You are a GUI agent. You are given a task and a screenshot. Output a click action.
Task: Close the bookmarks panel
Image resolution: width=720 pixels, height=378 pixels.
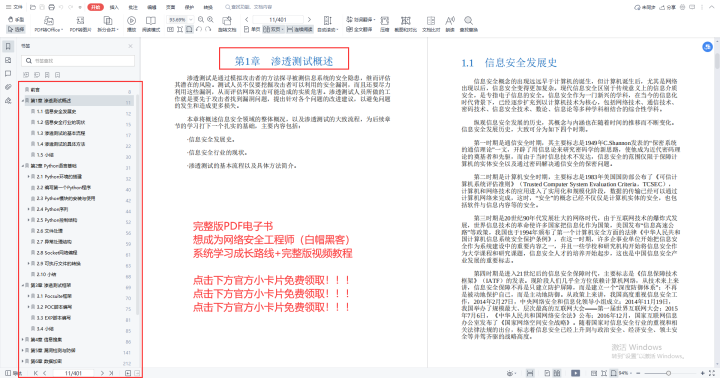(x=130, y=46)
